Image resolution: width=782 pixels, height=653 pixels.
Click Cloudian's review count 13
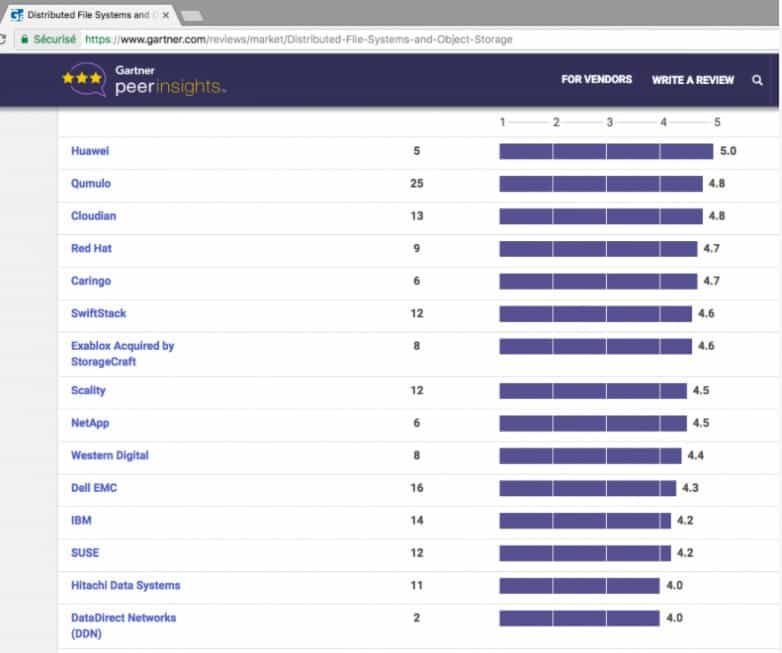pyautogui.click(x=417, y=216)
